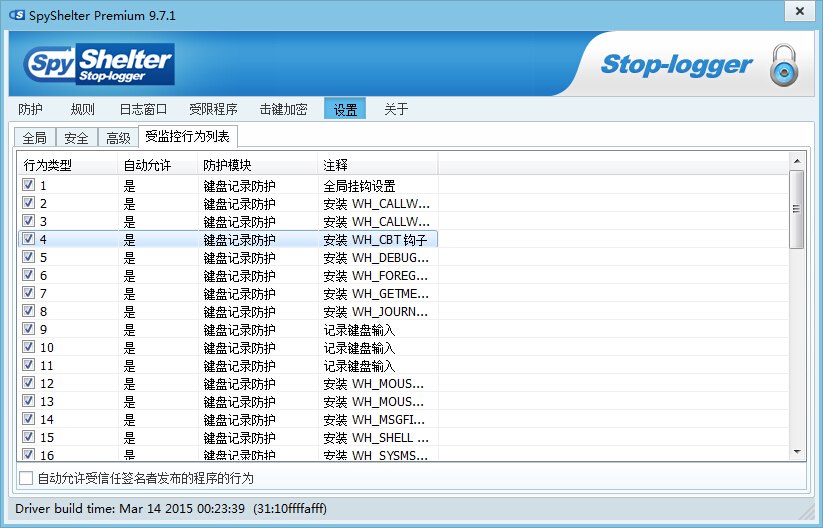Switch to the 安全 sub-tab

[x=77, y=138]
